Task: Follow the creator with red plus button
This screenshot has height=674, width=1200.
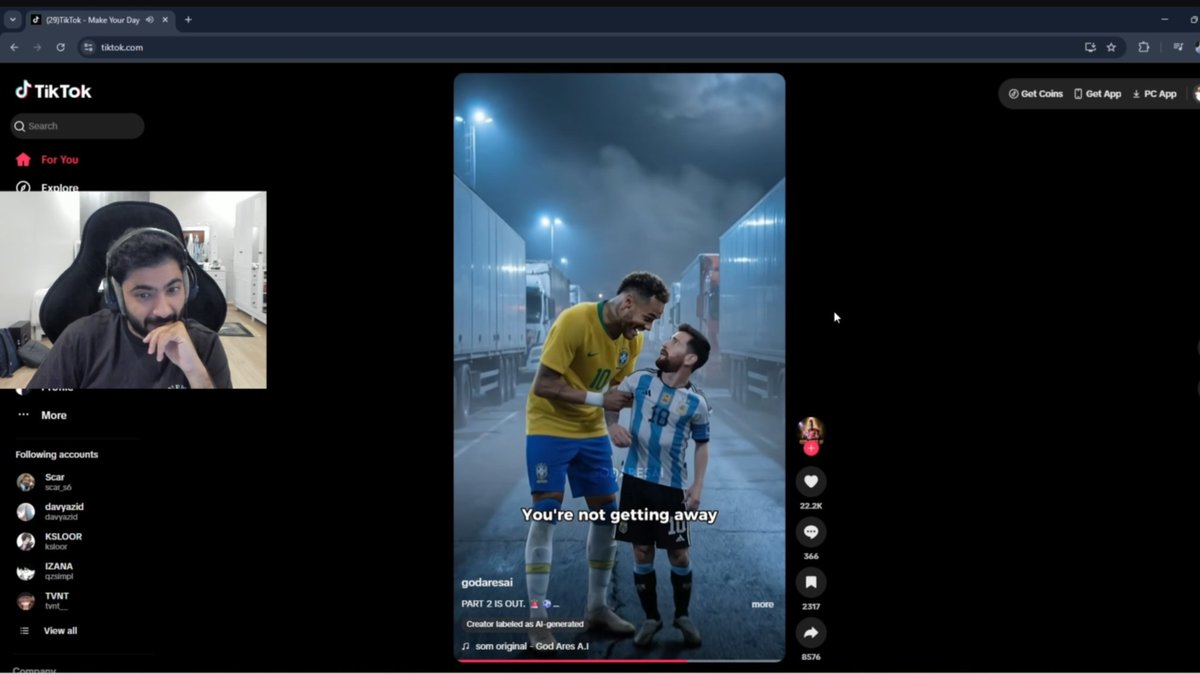Action: (x=811, y=449)
